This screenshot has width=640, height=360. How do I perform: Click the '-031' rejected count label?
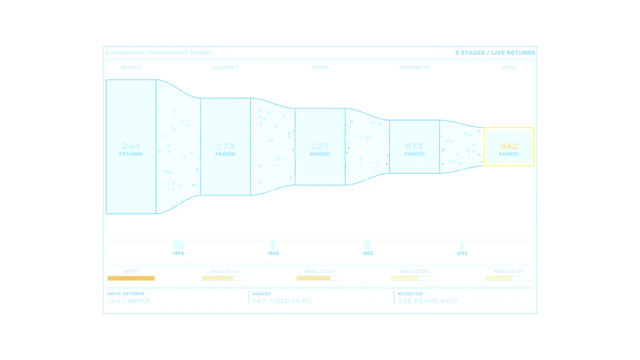(x=462, y=253)
